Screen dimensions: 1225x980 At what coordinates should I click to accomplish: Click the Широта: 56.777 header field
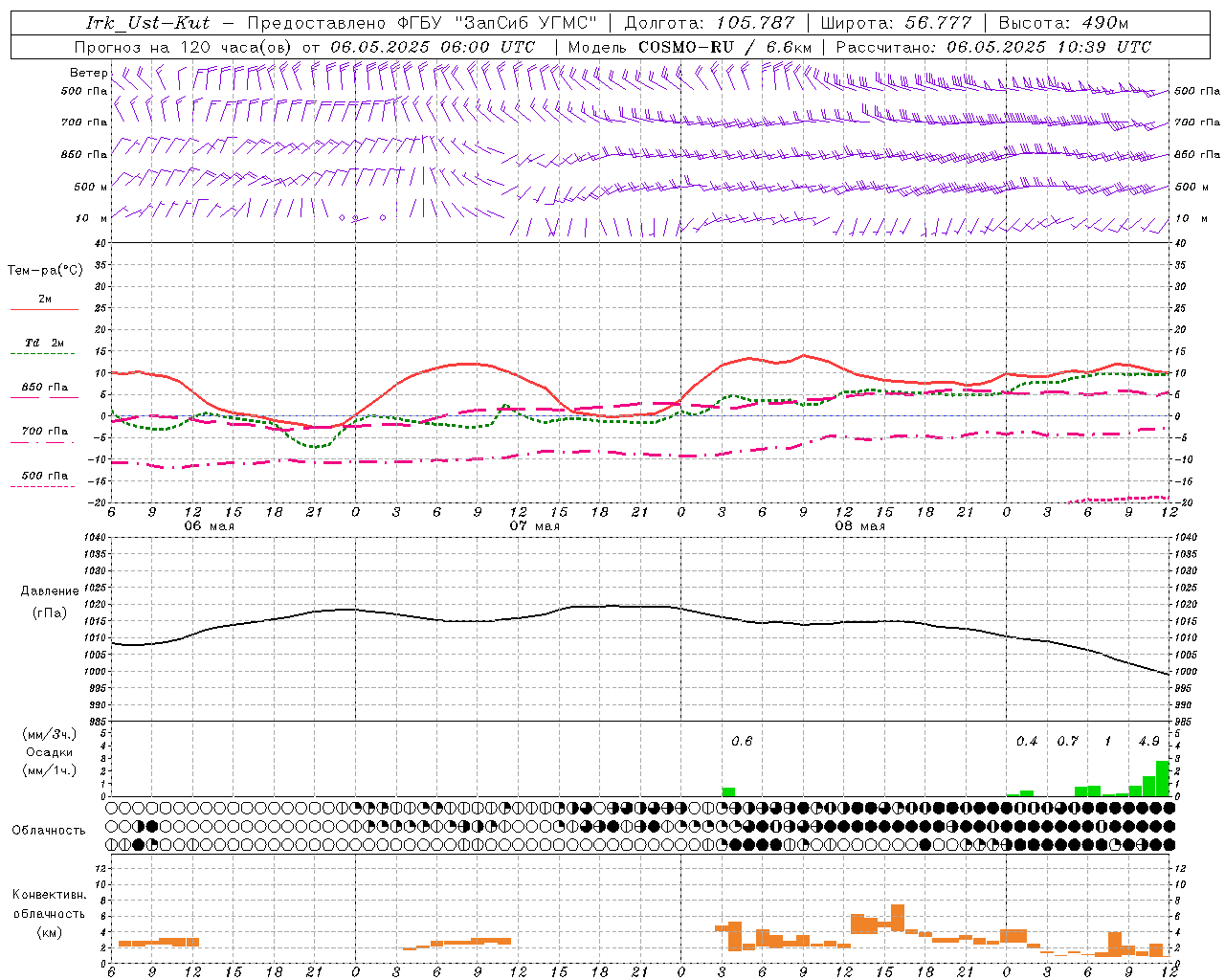click(897, 23)
